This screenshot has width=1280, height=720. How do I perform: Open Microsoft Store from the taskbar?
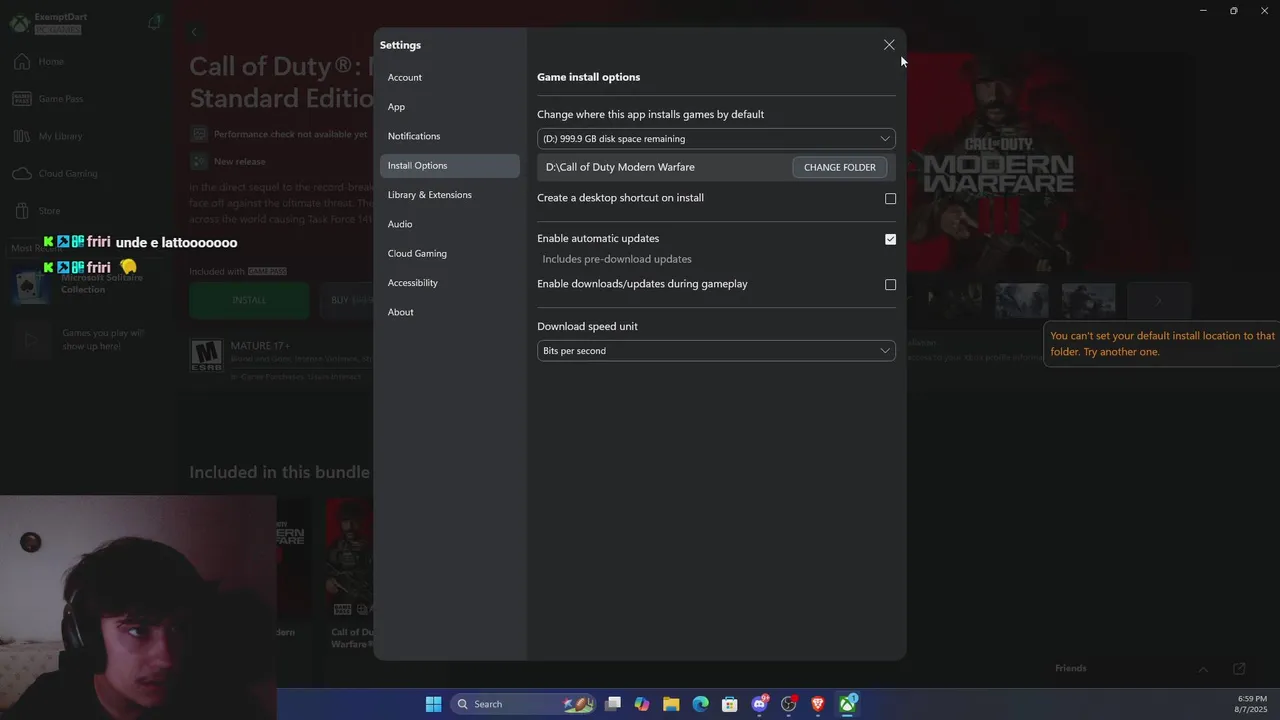click(x=730, y=704)
